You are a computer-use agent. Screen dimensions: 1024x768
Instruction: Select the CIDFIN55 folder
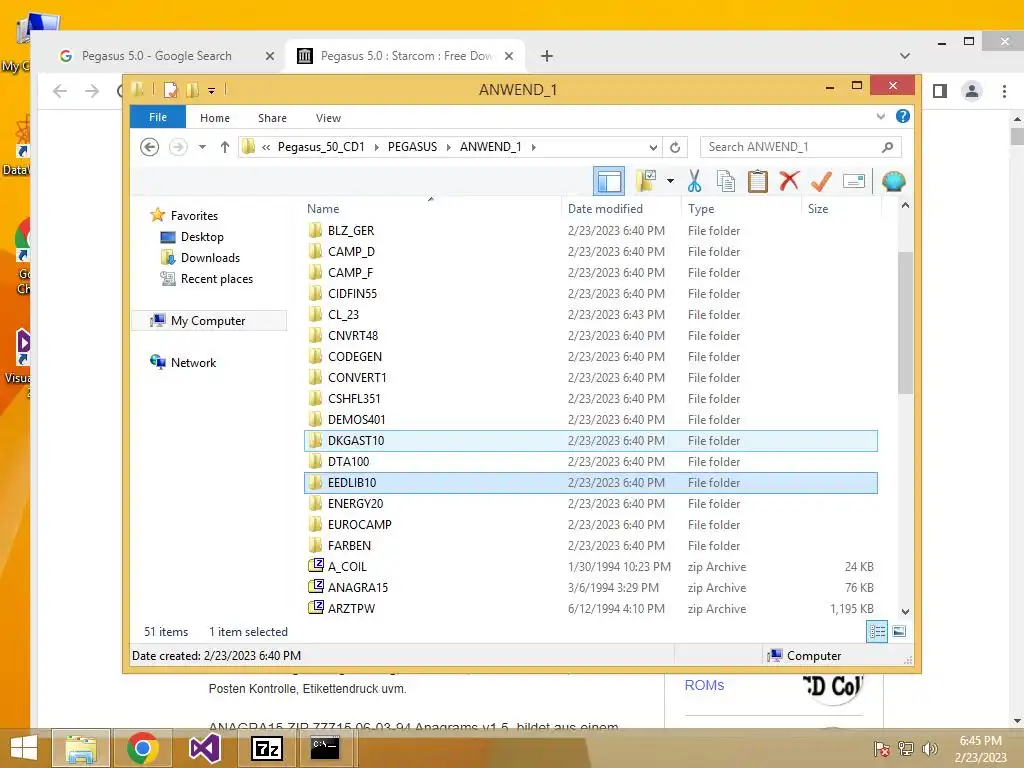tap(590, 293)
